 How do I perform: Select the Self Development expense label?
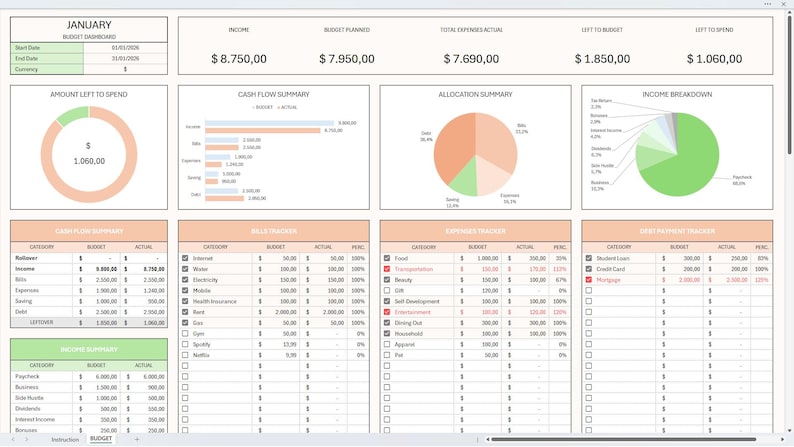click(x=417, y=301)
